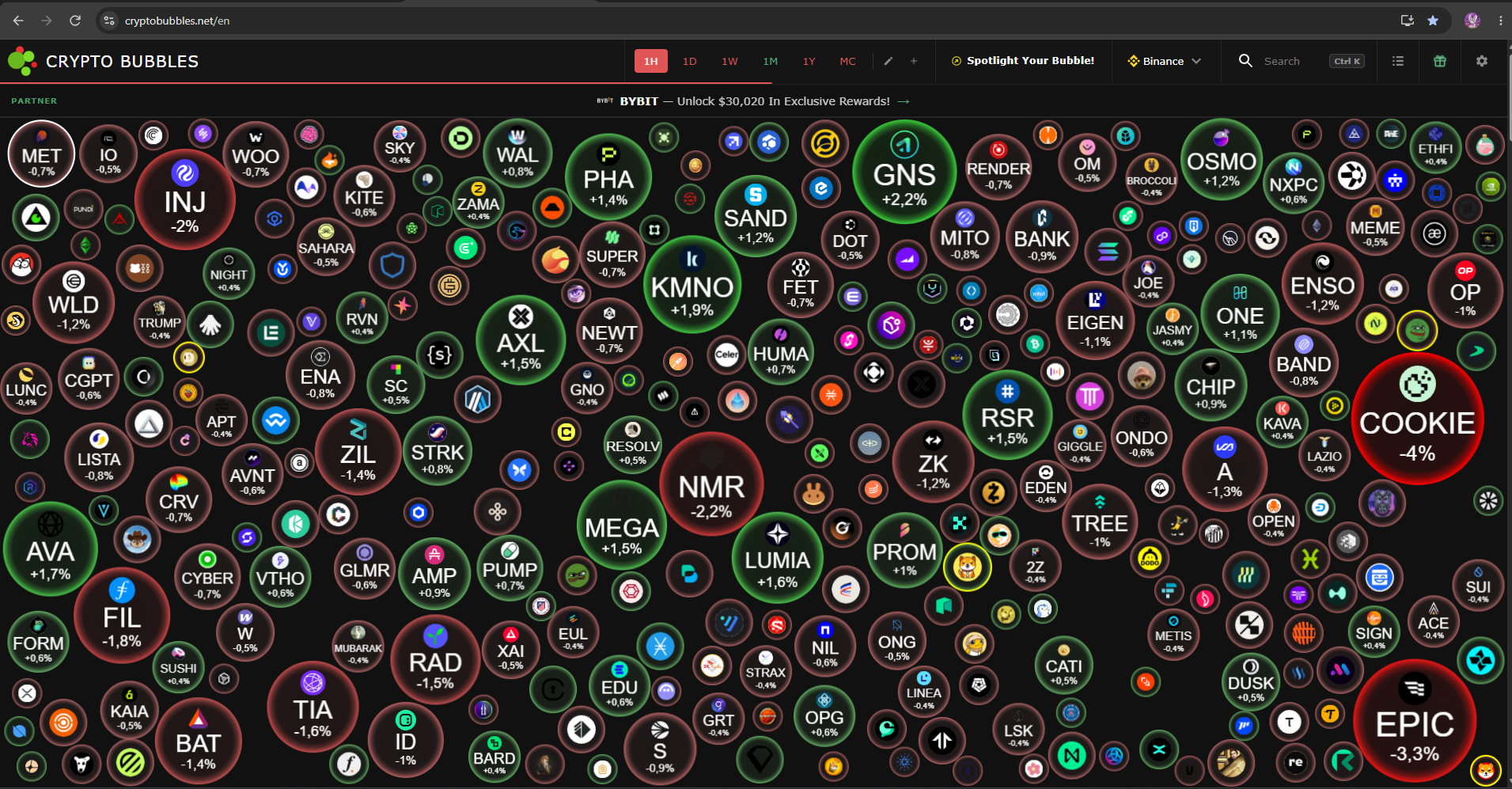Click the Crypto Bubbles logo icon
This screenshot has height=789, width=1512.
pos(22,61)
